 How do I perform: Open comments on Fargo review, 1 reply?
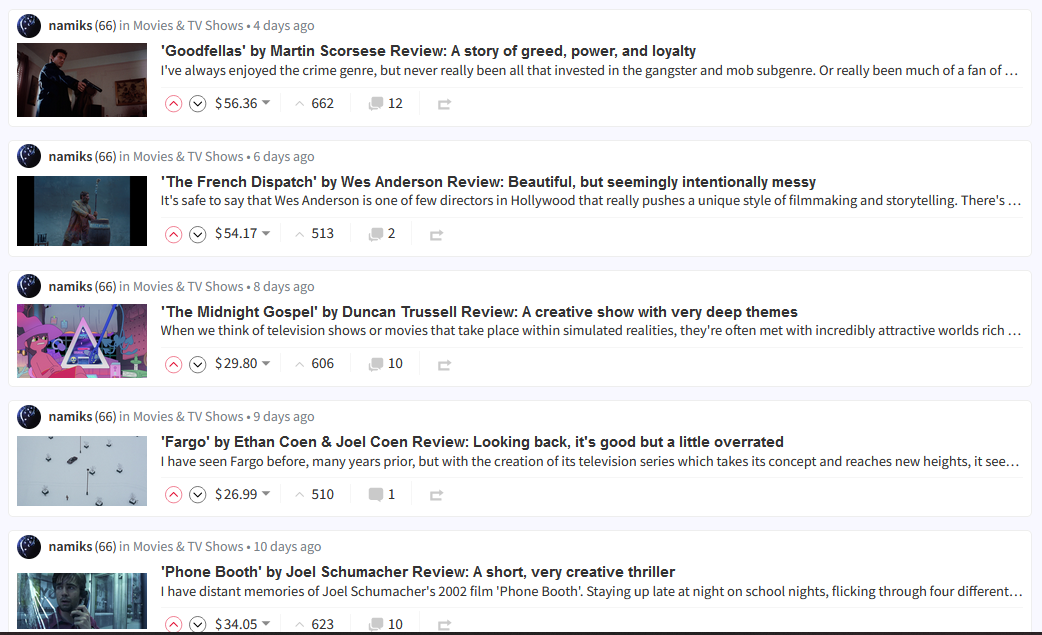[x=382, y=494]
